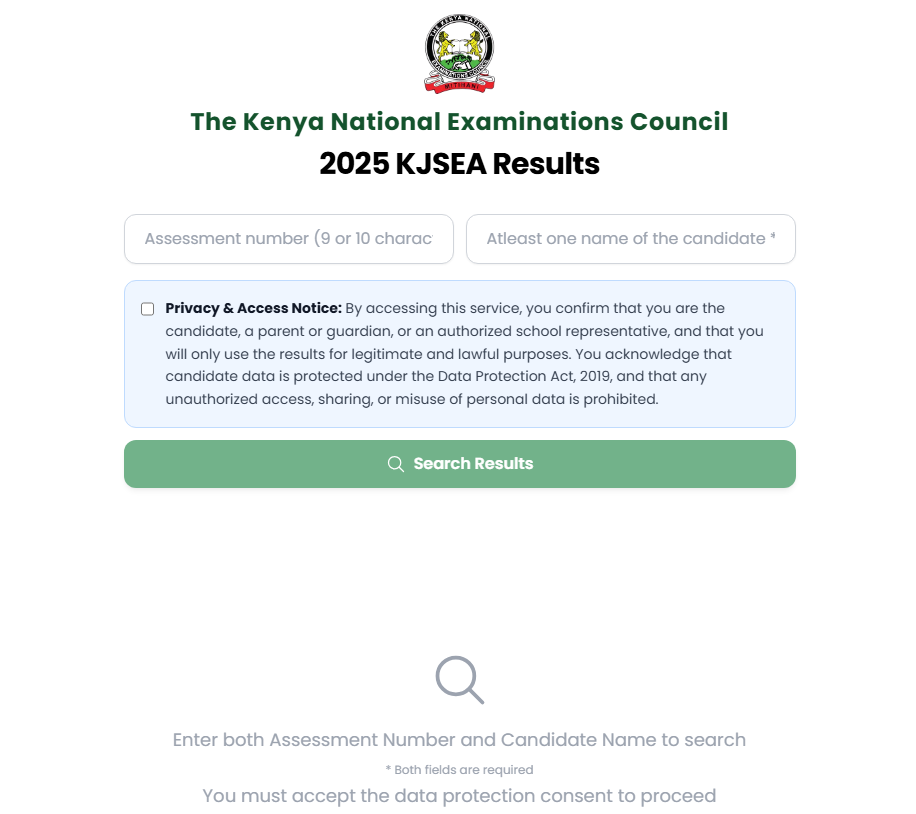Click the asterisk in the candidate name field
The image size is (916, 814).
tap(773, 238)
